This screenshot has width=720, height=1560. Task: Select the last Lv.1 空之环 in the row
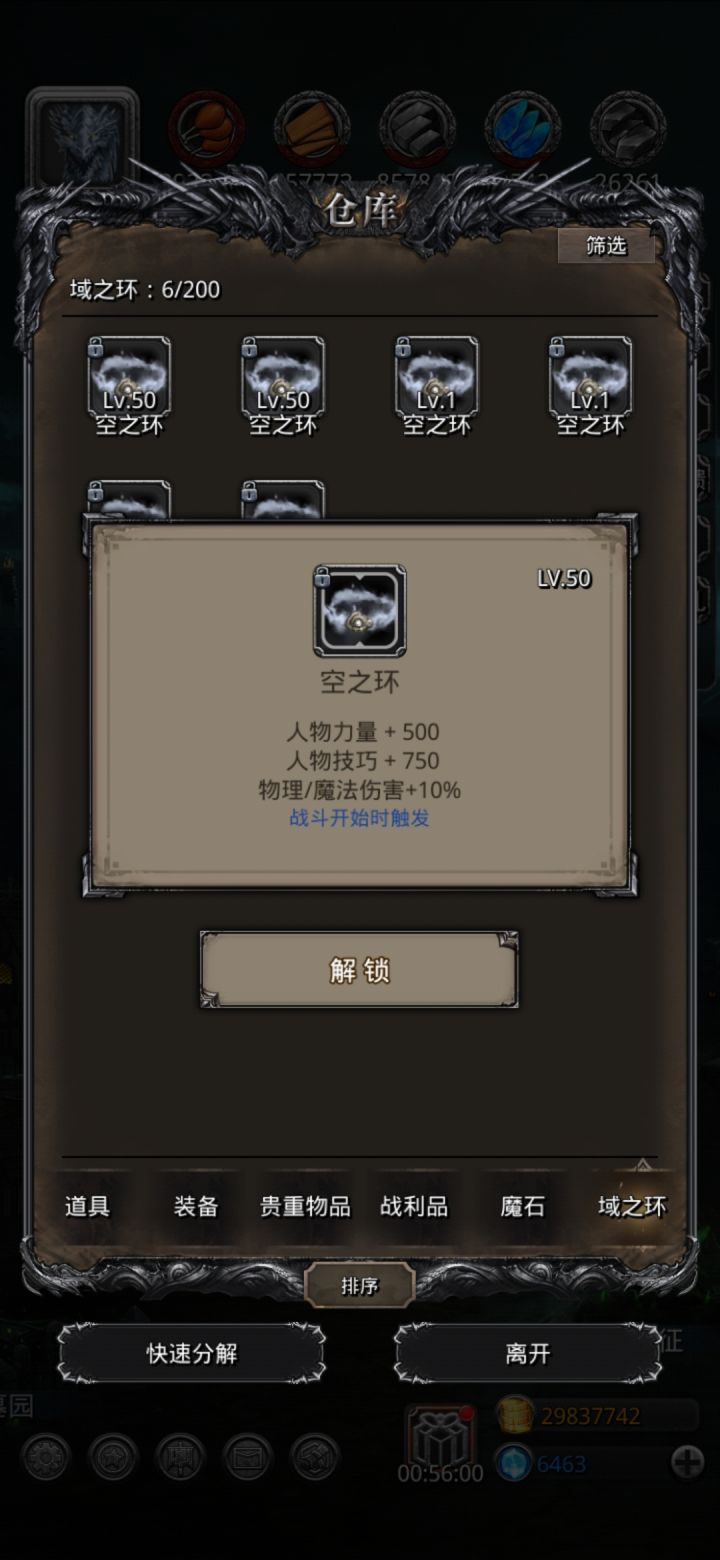click(590, 384)
